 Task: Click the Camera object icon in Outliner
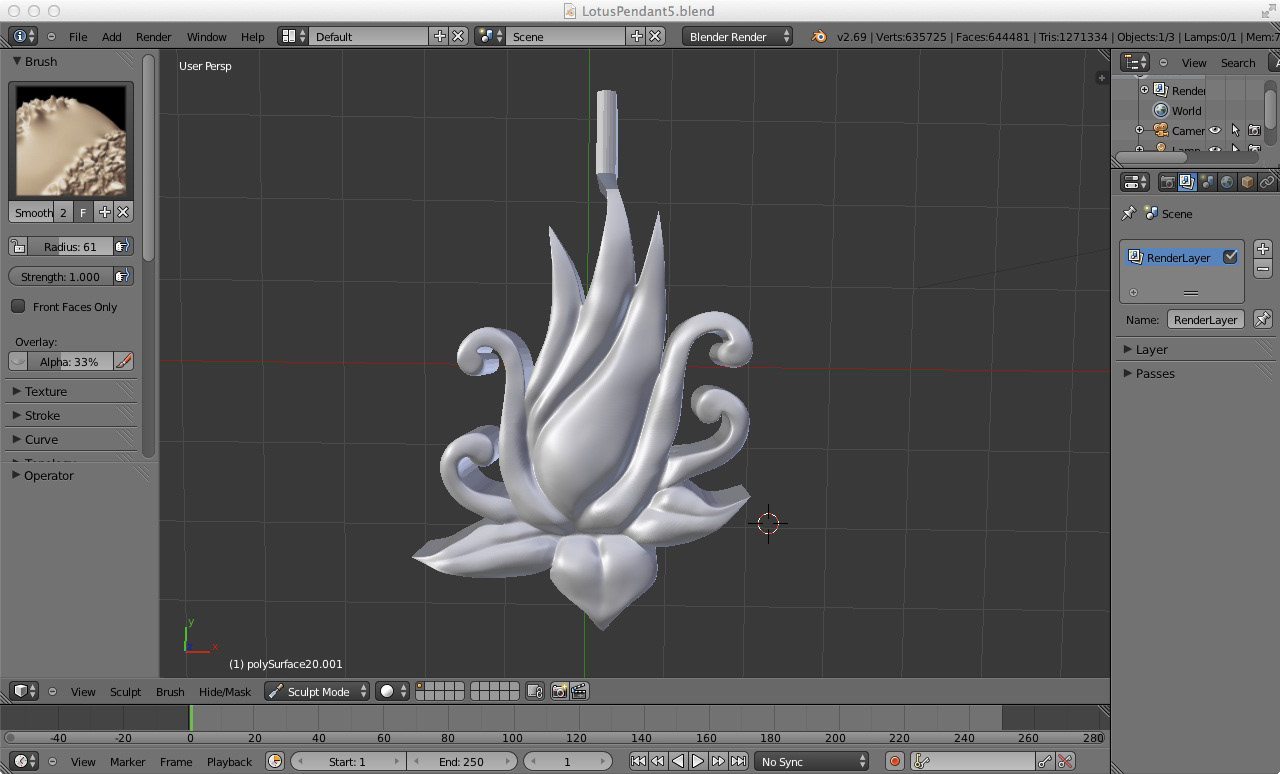[x=1161, y=130]
